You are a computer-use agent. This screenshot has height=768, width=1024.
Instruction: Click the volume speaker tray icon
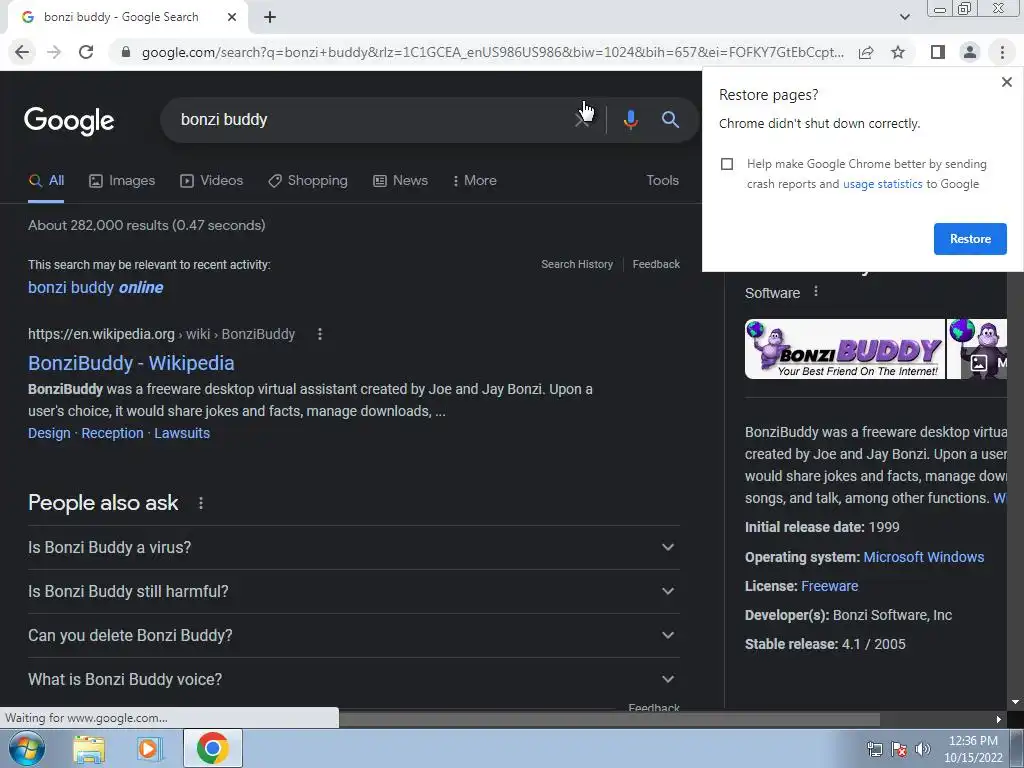922,750
